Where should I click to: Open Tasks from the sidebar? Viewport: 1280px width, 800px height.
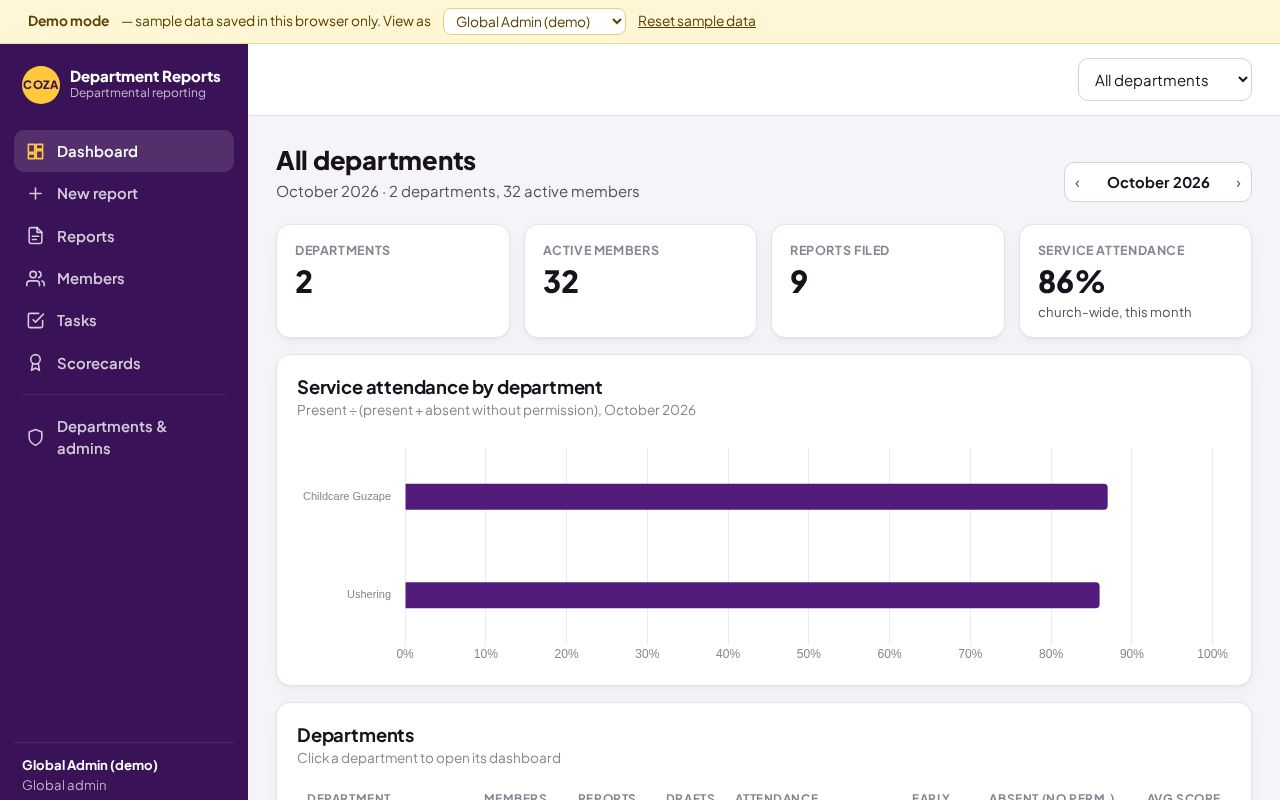coord(124,320)
